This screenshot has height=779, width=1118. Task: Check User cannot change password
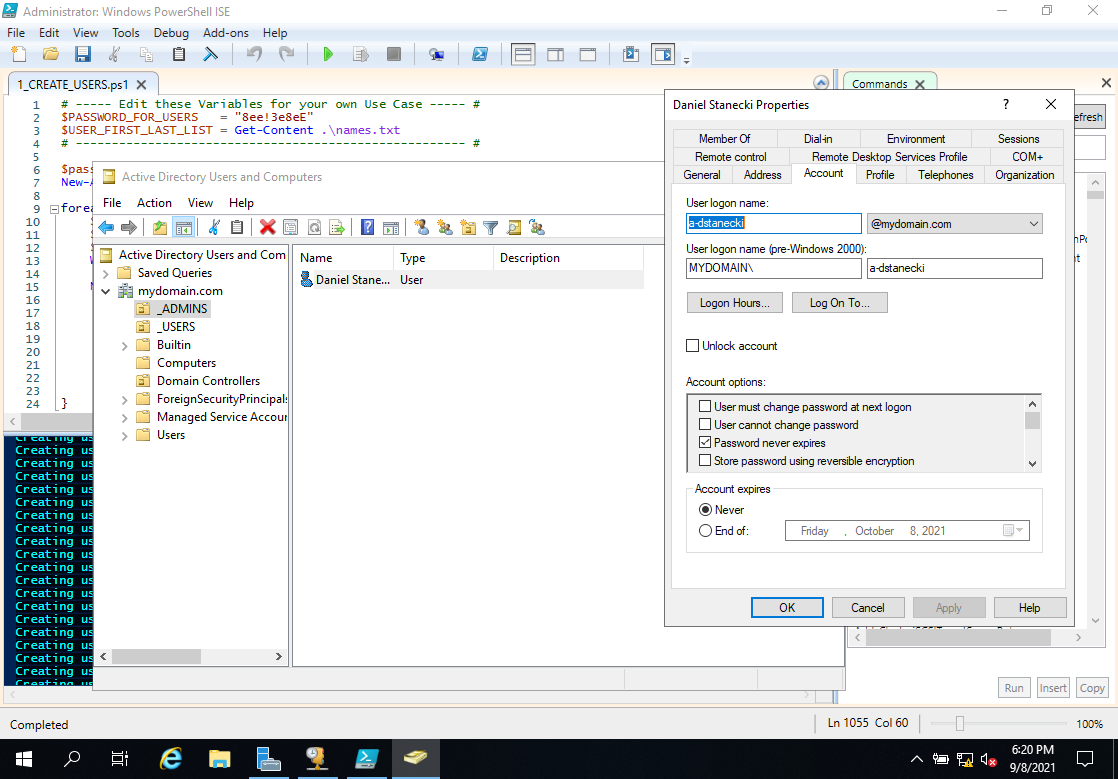(x=705, y=425)
